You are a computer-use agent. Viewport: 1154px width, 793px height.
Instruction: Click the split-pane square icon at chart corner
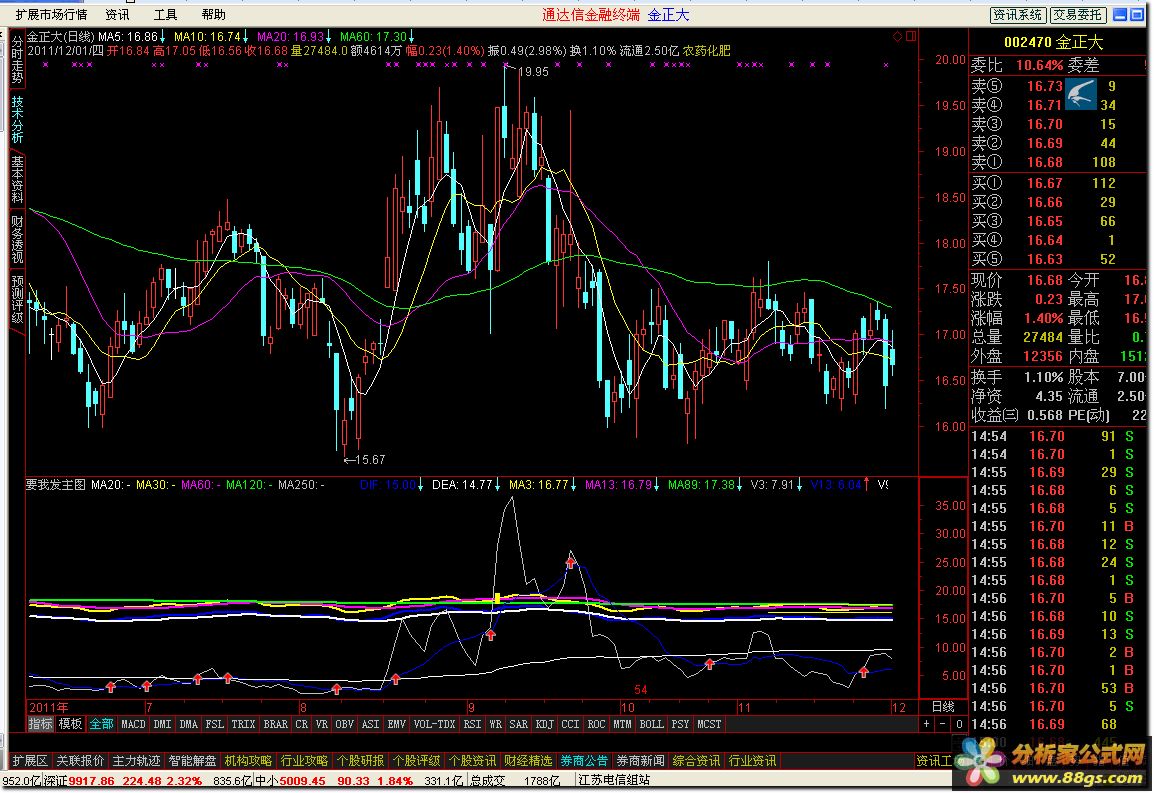pos(911,36)
